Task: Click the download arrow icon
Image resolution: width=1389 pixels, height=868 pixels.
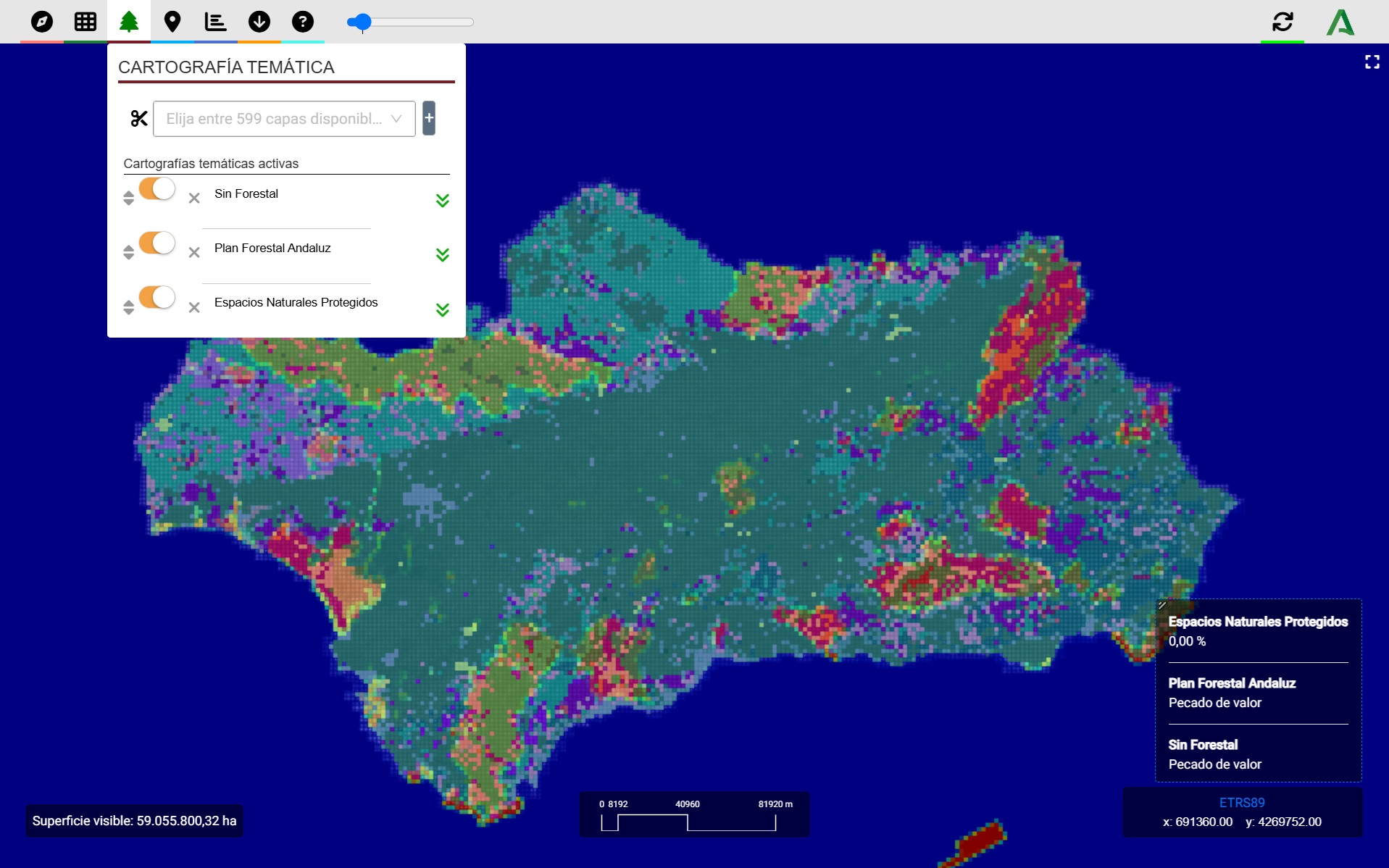Action: click(259, 22)
